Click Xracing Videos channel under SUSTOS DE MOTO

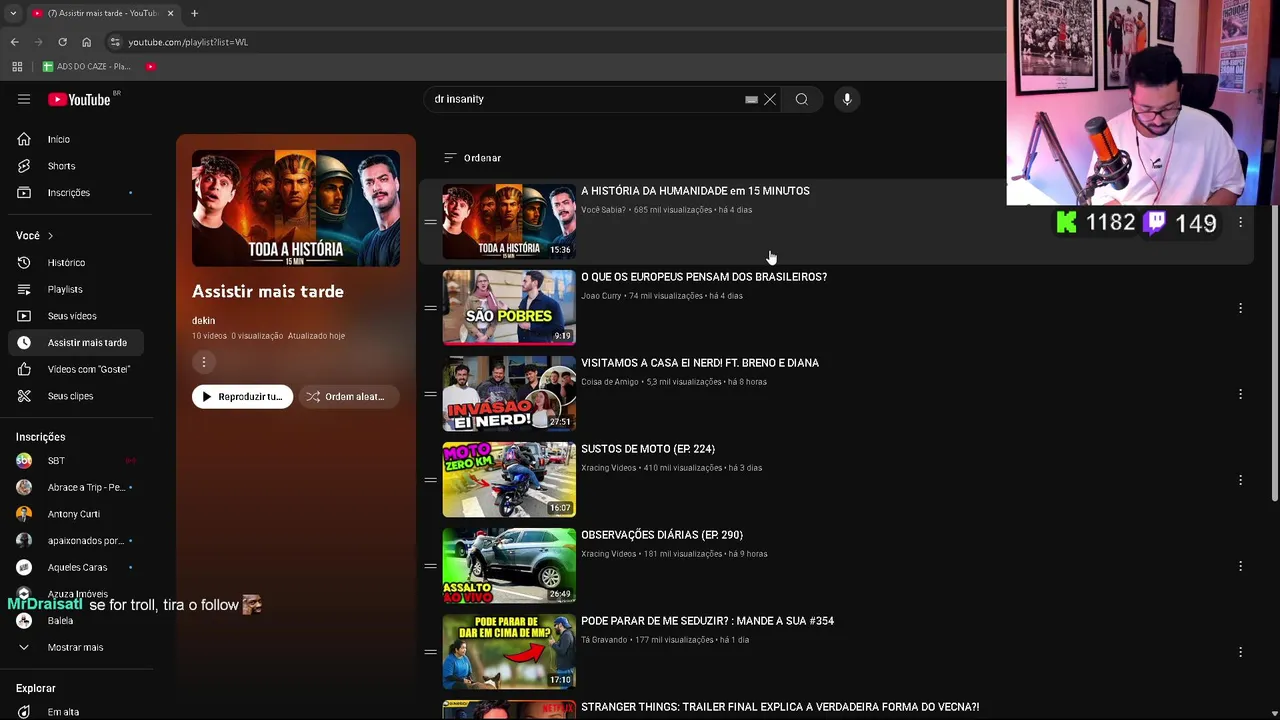[x=608, y=468]
